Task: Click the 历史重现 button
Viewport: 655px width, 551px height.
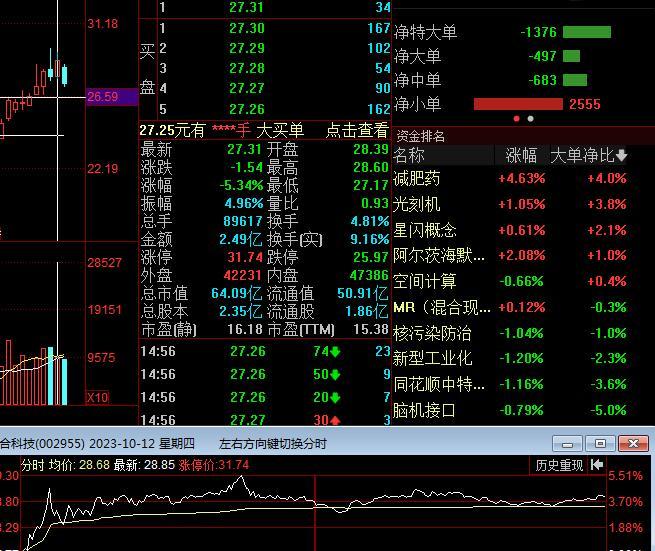Action: click(x=559, y=465)
